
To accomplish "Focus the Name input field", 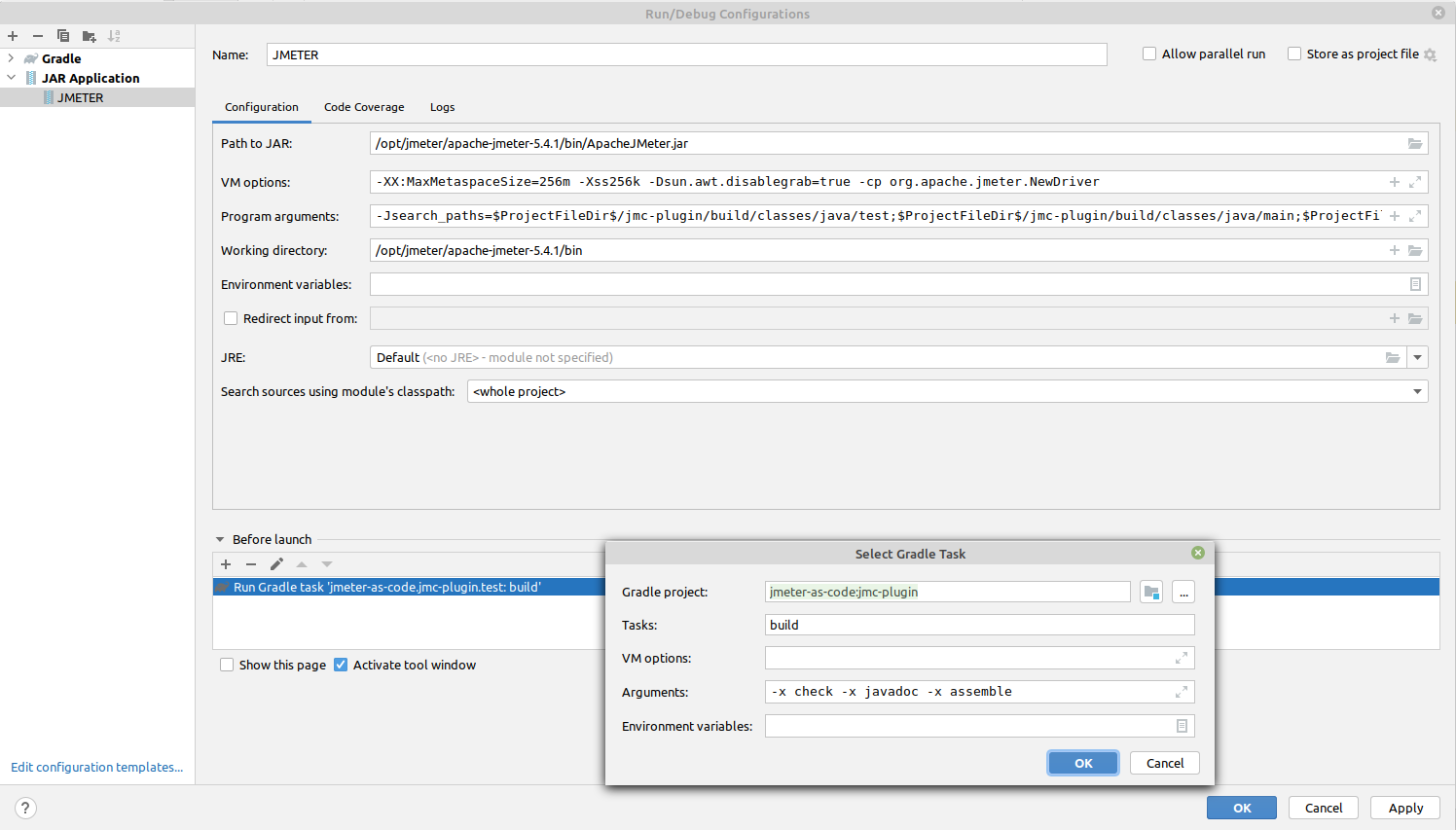I will (x=686, y=54).
